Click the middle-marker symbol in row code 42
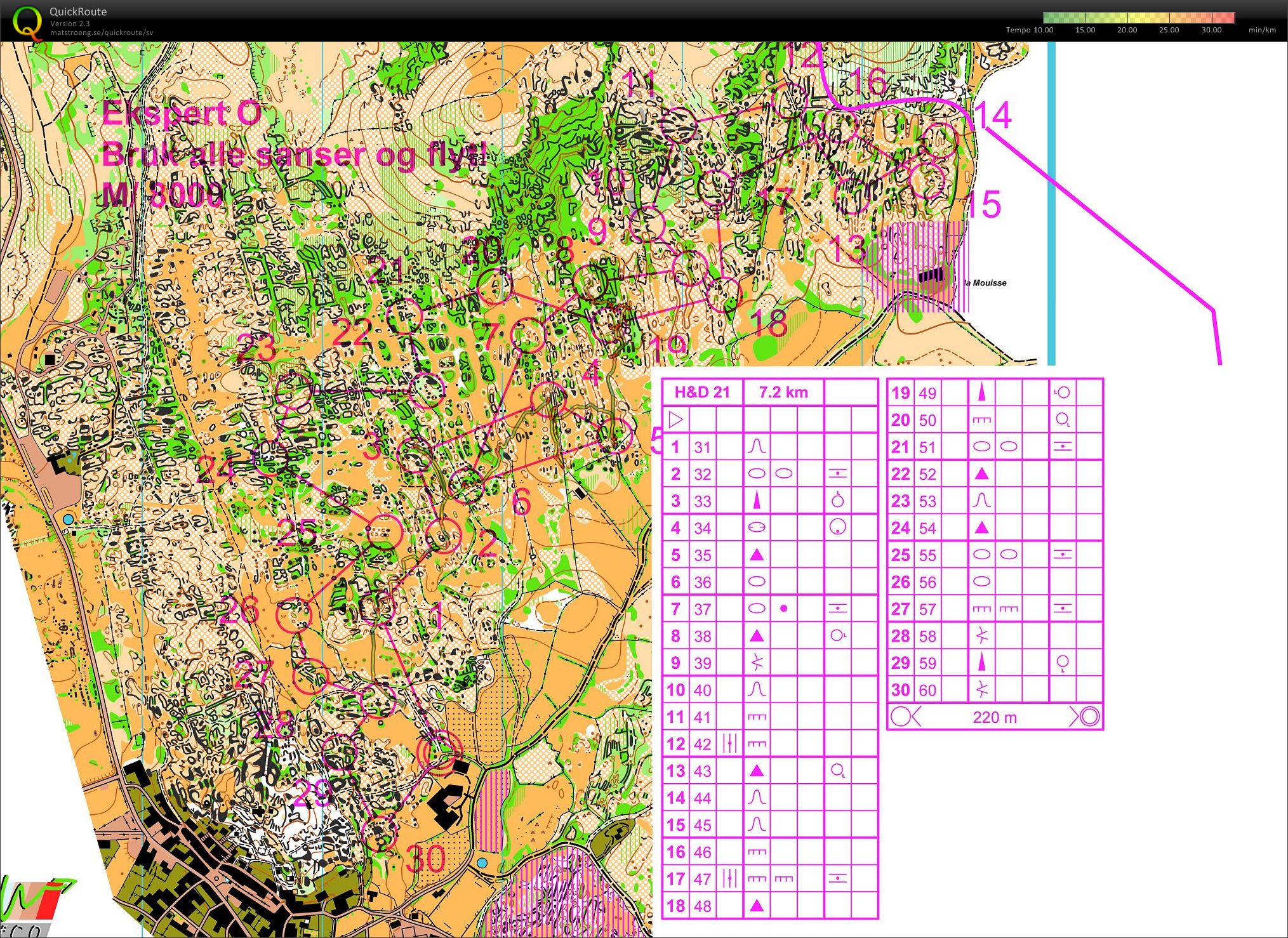The image size is (1288, 938). click(x=730, y=743)
